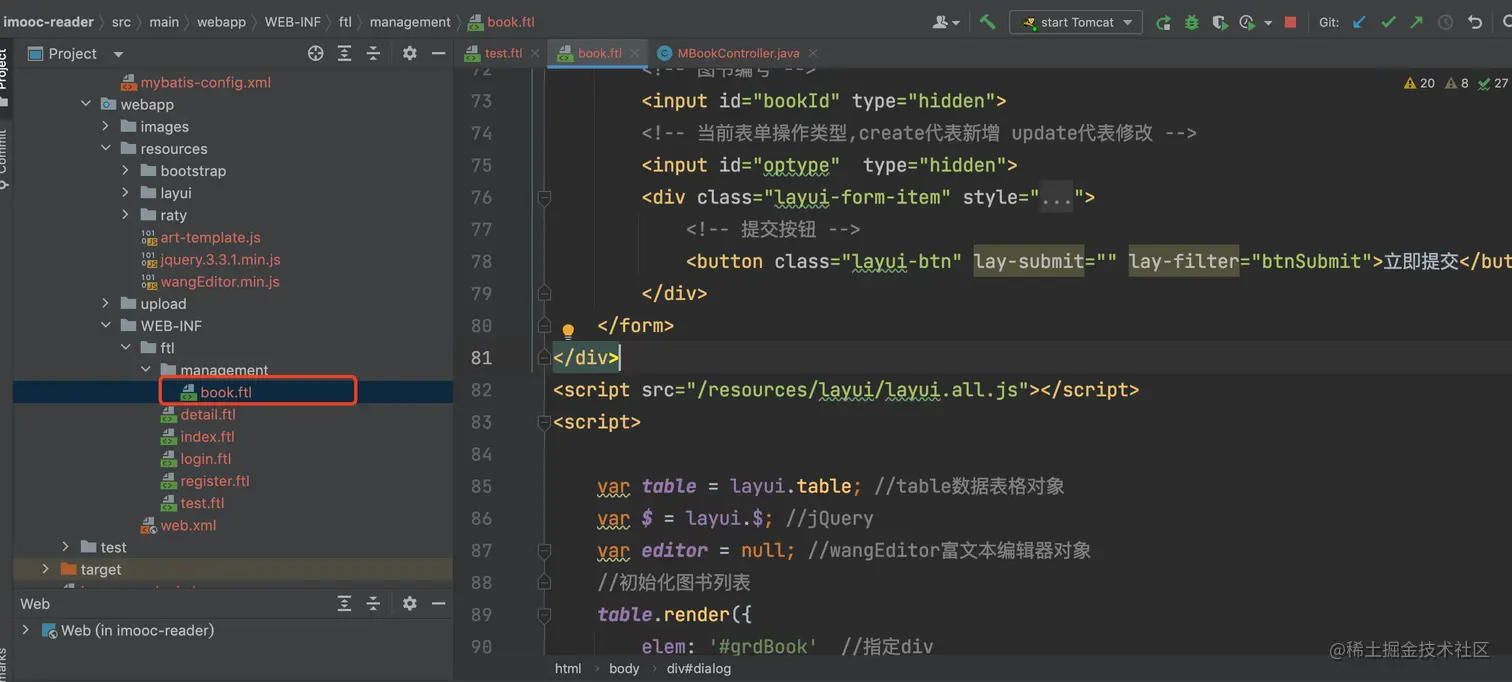The width and height of the screenshot is (1512, 682).
Task: Select web.xml file
Action: point(188,525)
